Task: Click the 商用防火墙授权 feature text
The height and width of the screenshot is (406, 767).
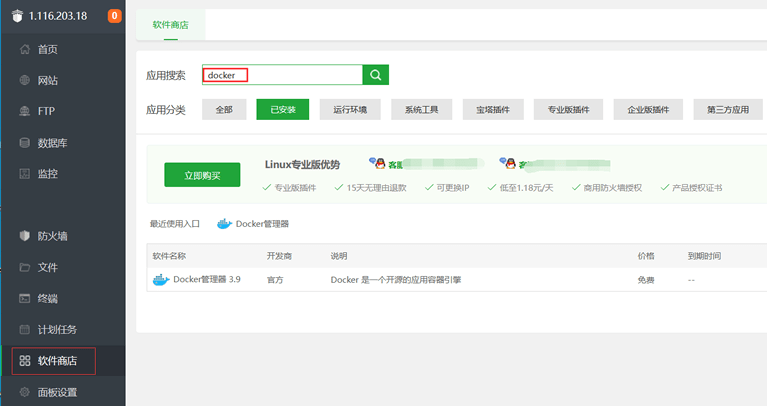Action: 612,188
